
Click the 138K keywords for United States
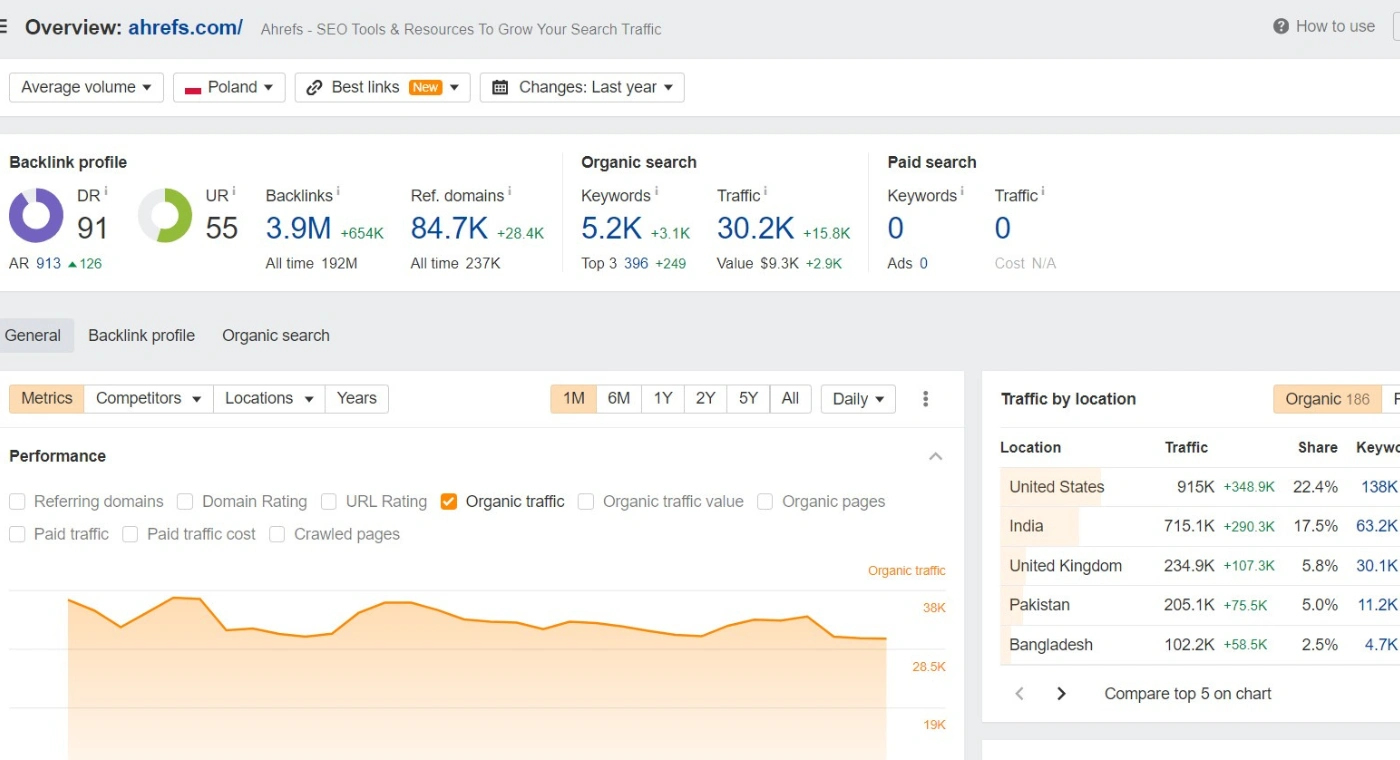click(1379, 487)
